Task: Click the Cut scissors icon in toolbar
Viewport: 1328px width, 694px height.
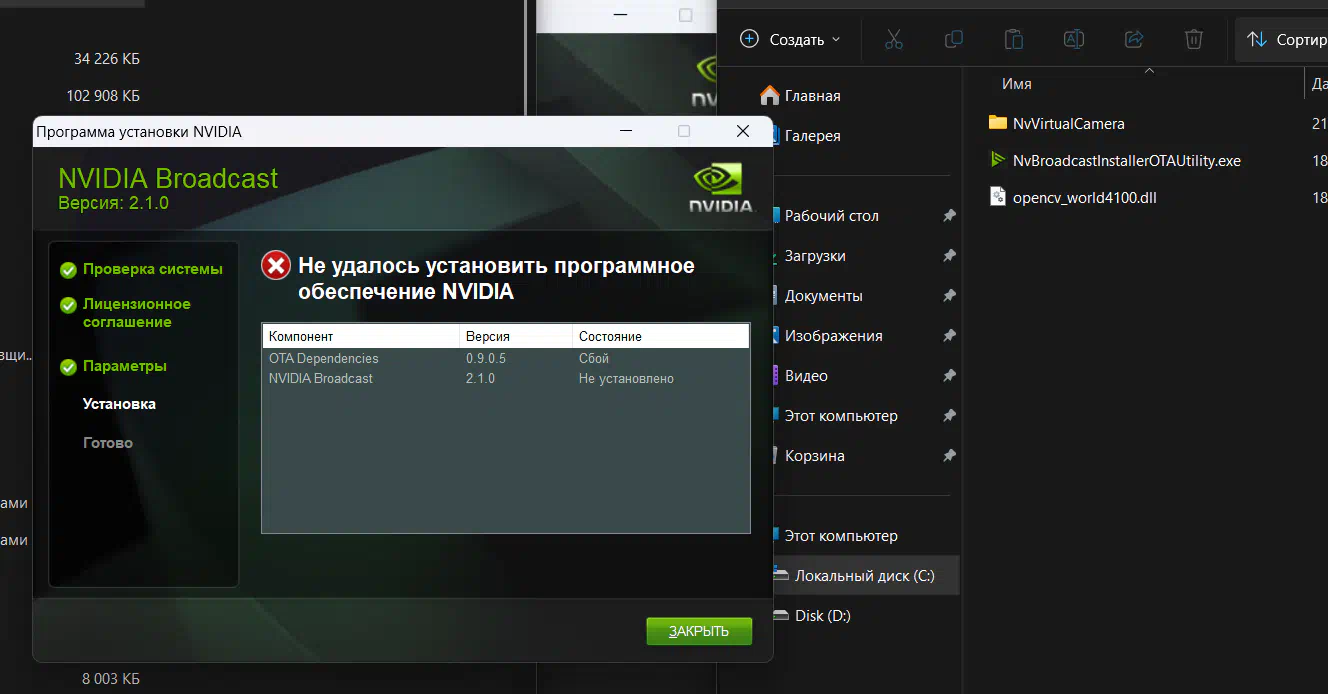Action: tap(894, 40)
